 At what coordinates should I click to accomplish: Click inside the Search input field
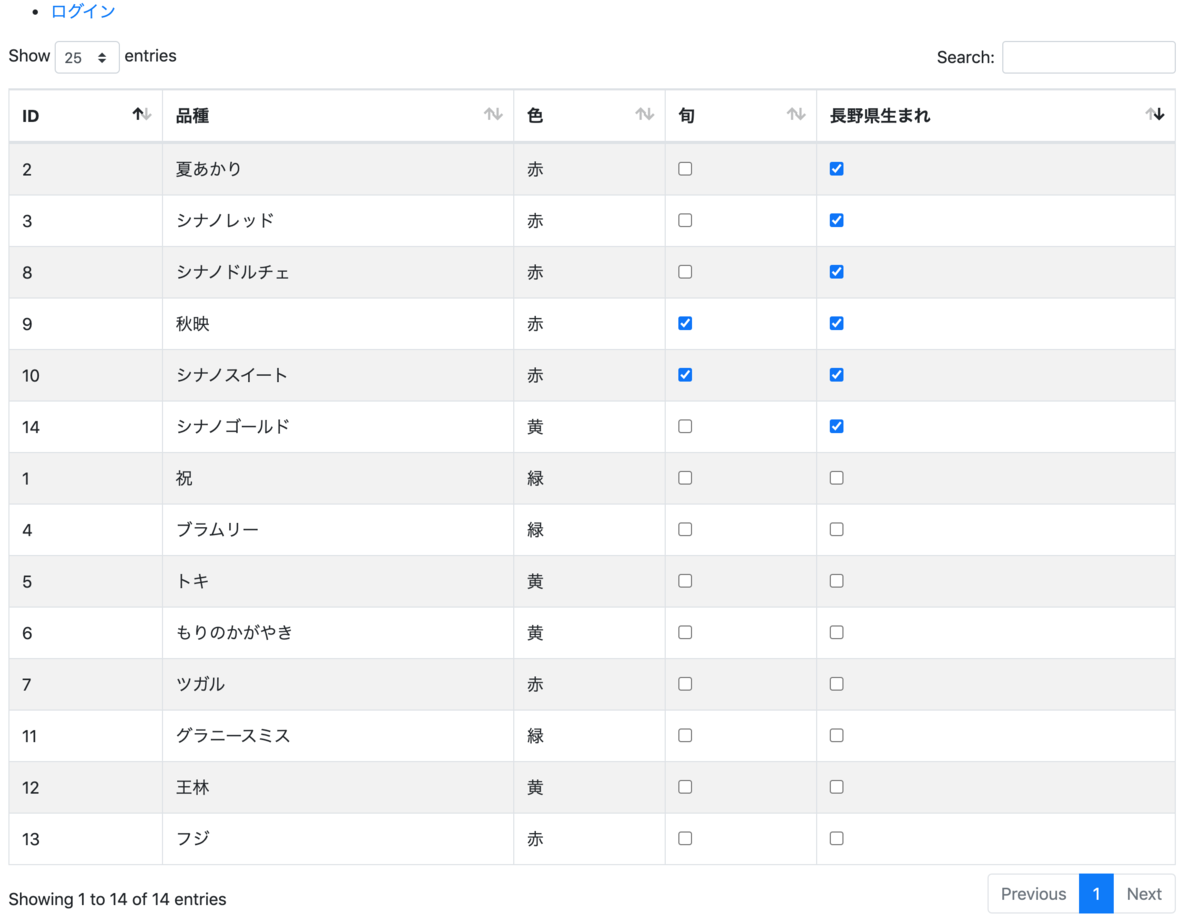click(x=1088, y=57)
